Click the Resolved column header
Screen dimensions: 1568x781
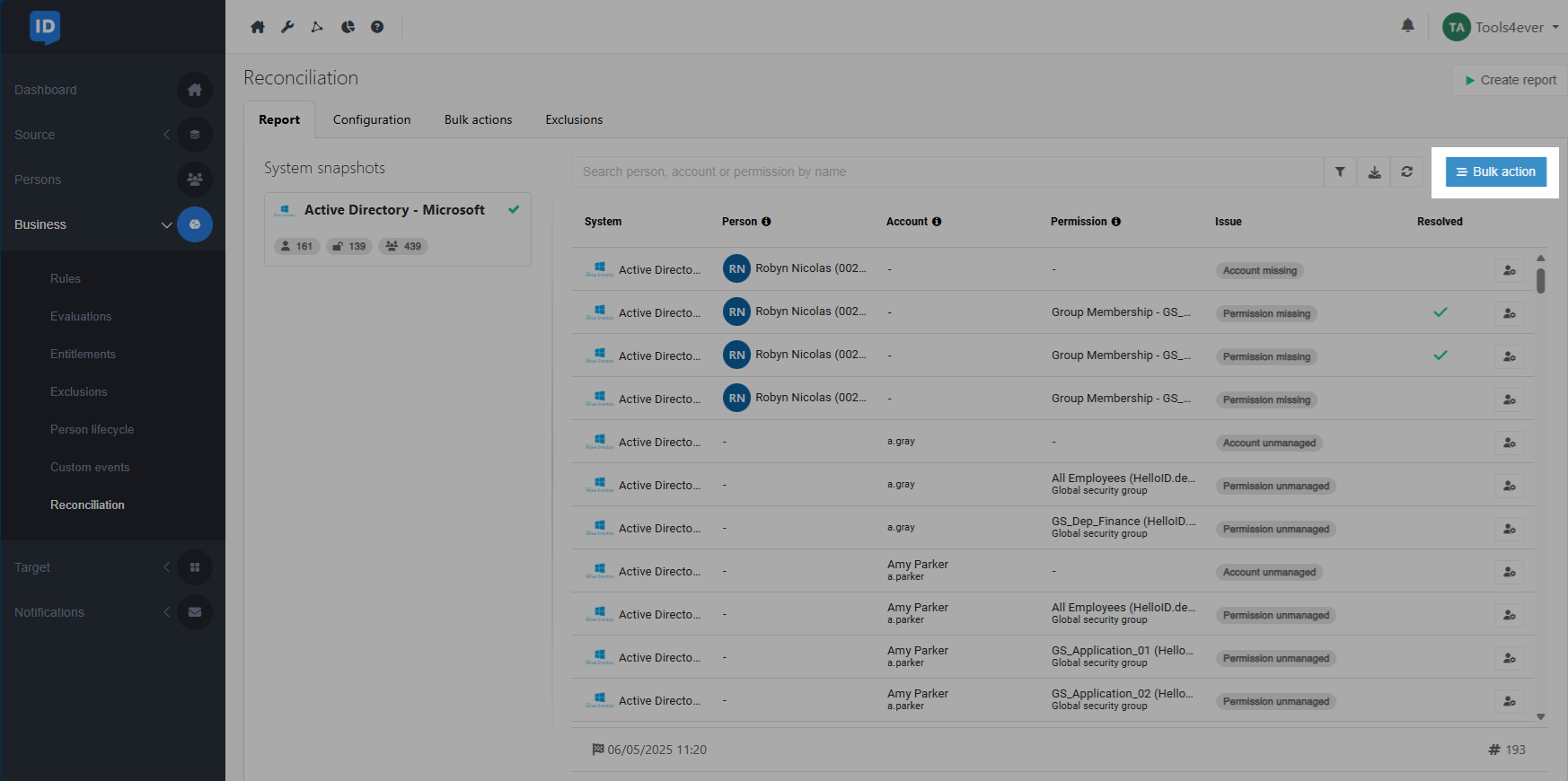[1440, 222]
